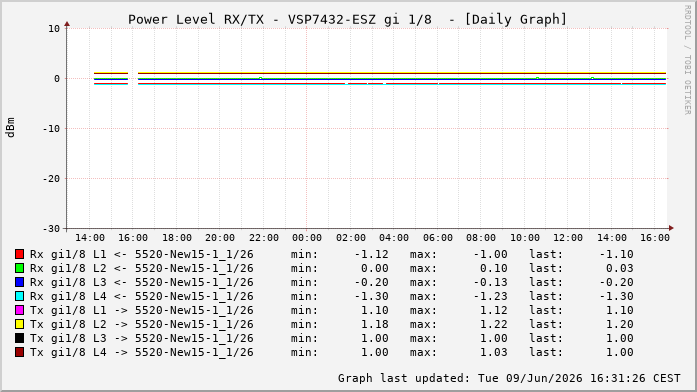Select the graph title 'Power Level RX/TX - VSP7432-ESZ gi 1/8'
697x392 pixels.
click(x=280, y=20)
